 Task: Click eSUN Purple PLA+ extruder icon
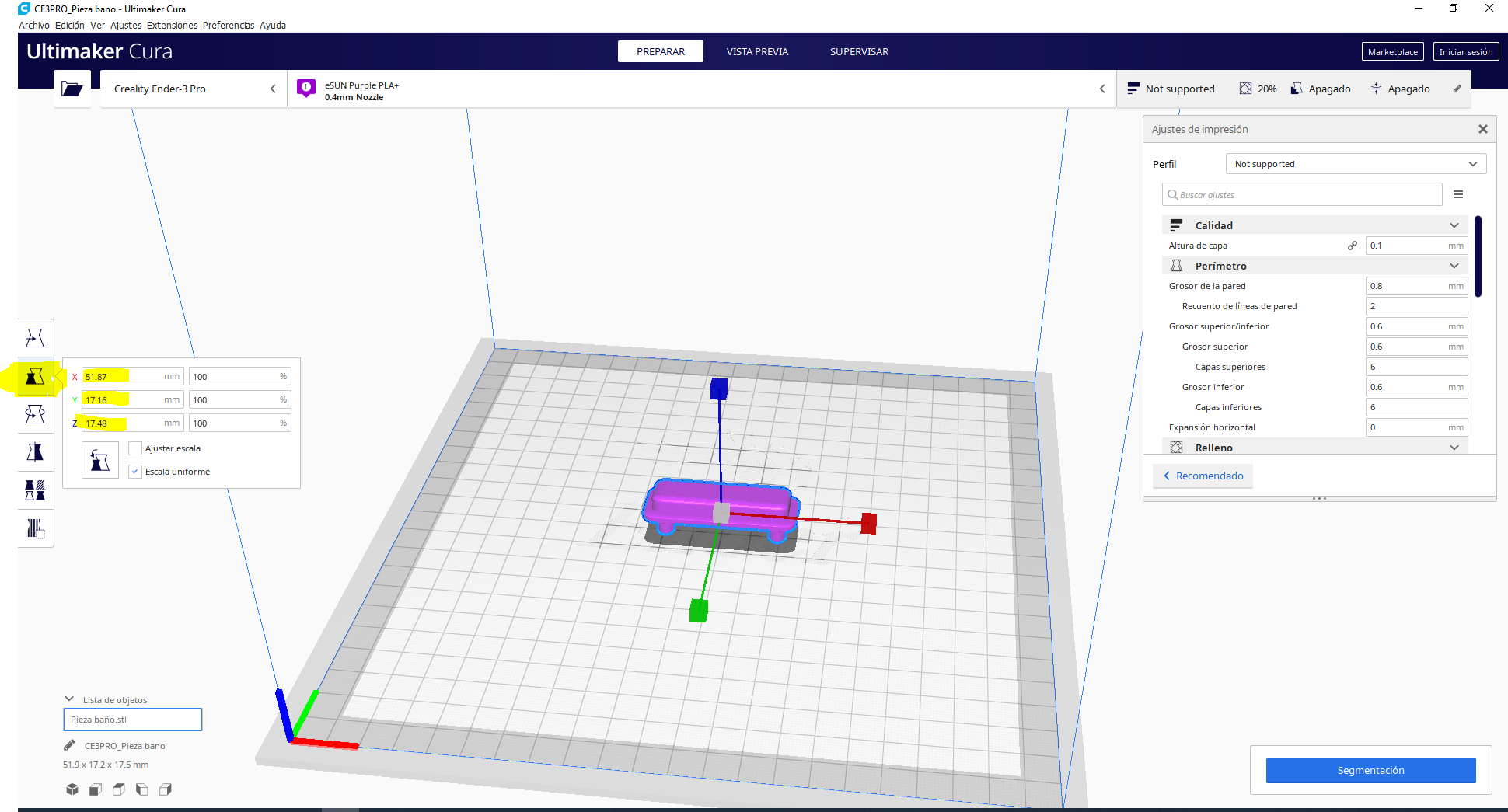coord(306,88)
